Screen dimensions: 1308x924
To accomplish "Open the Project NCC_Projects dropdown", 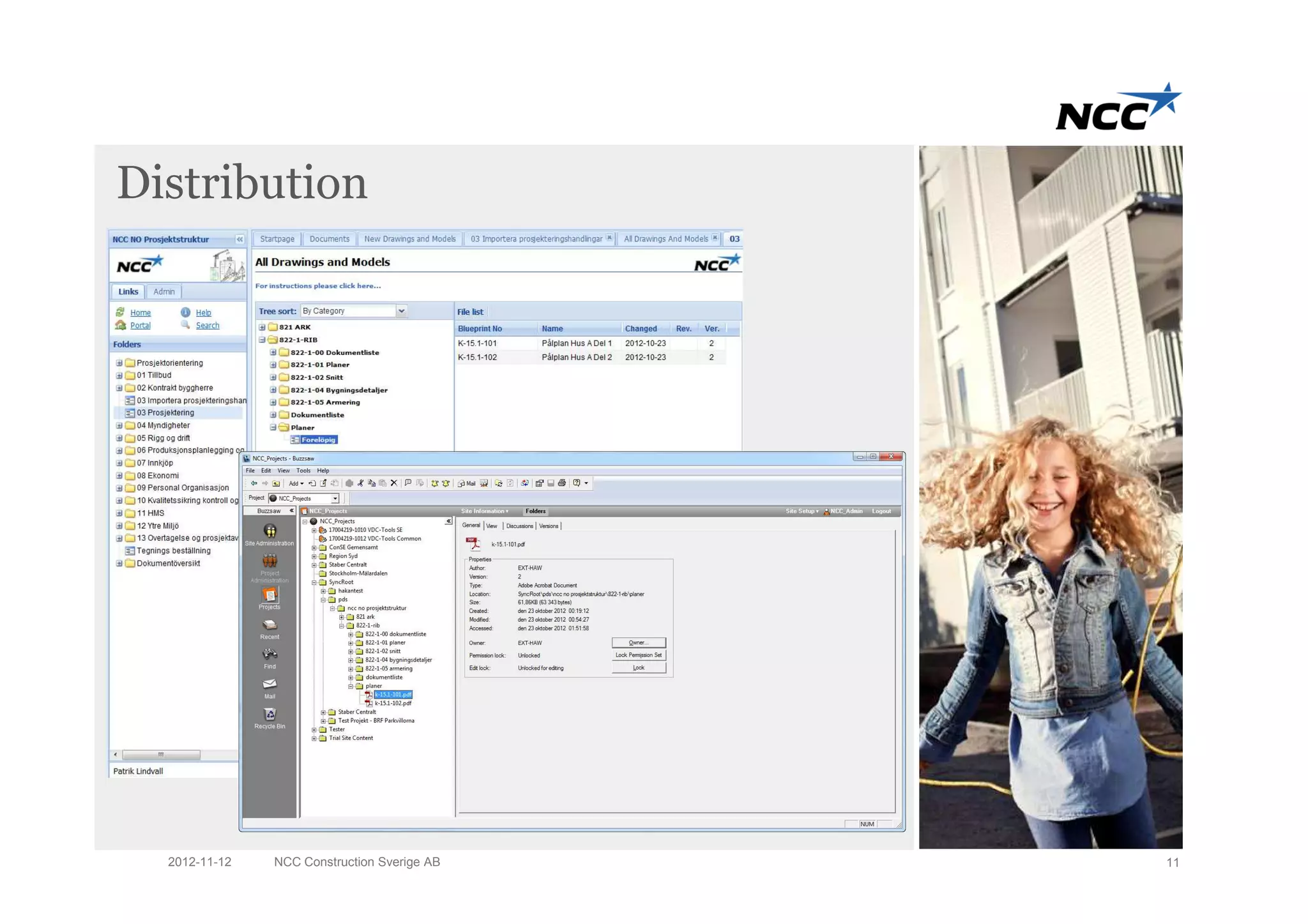I will [x=335, y=499].
